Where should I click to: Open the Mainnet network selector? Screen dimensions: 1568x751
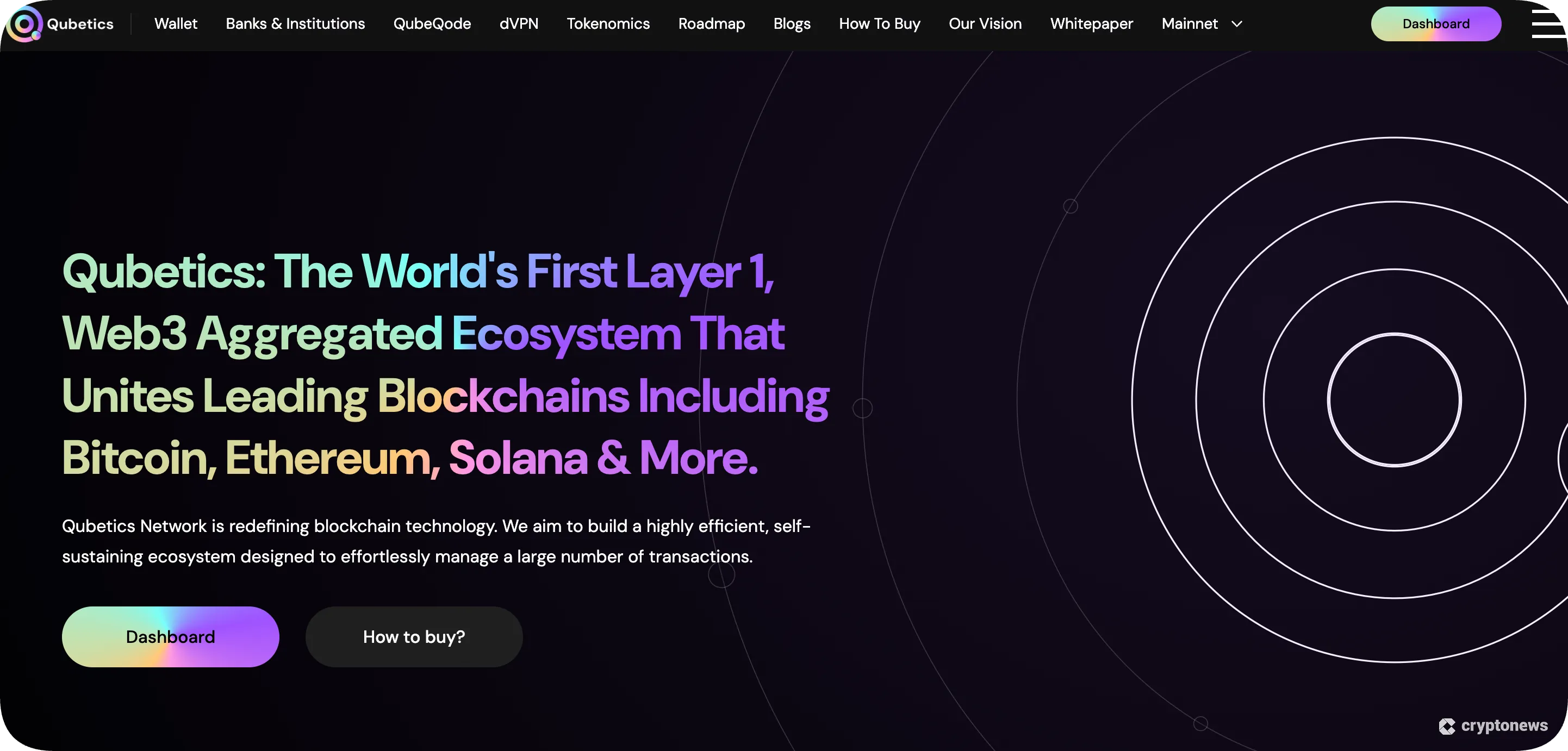tap(1190, 24)
